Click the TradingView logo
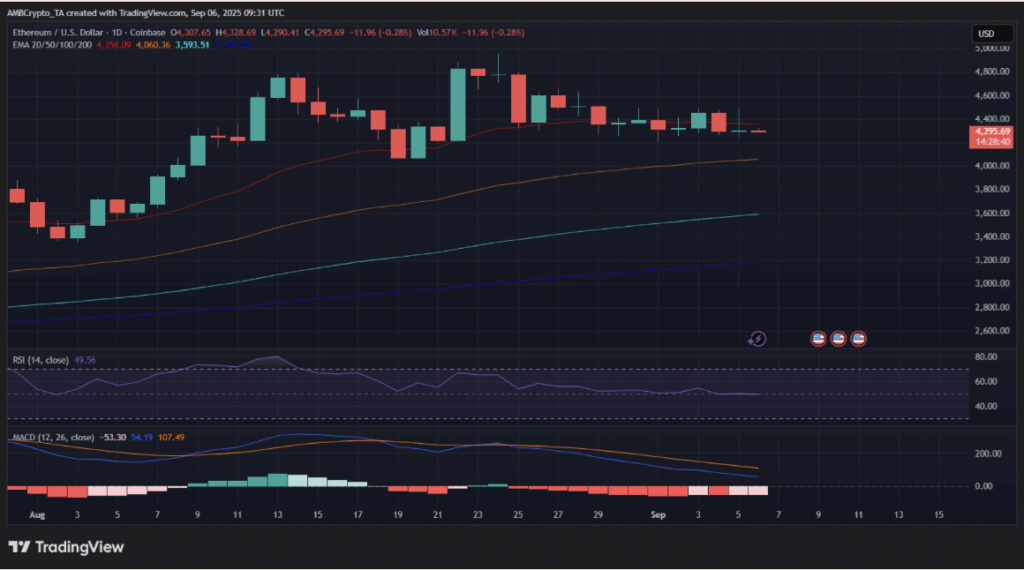The height and width of the screenshot is (570, 1024). [66, 547]
